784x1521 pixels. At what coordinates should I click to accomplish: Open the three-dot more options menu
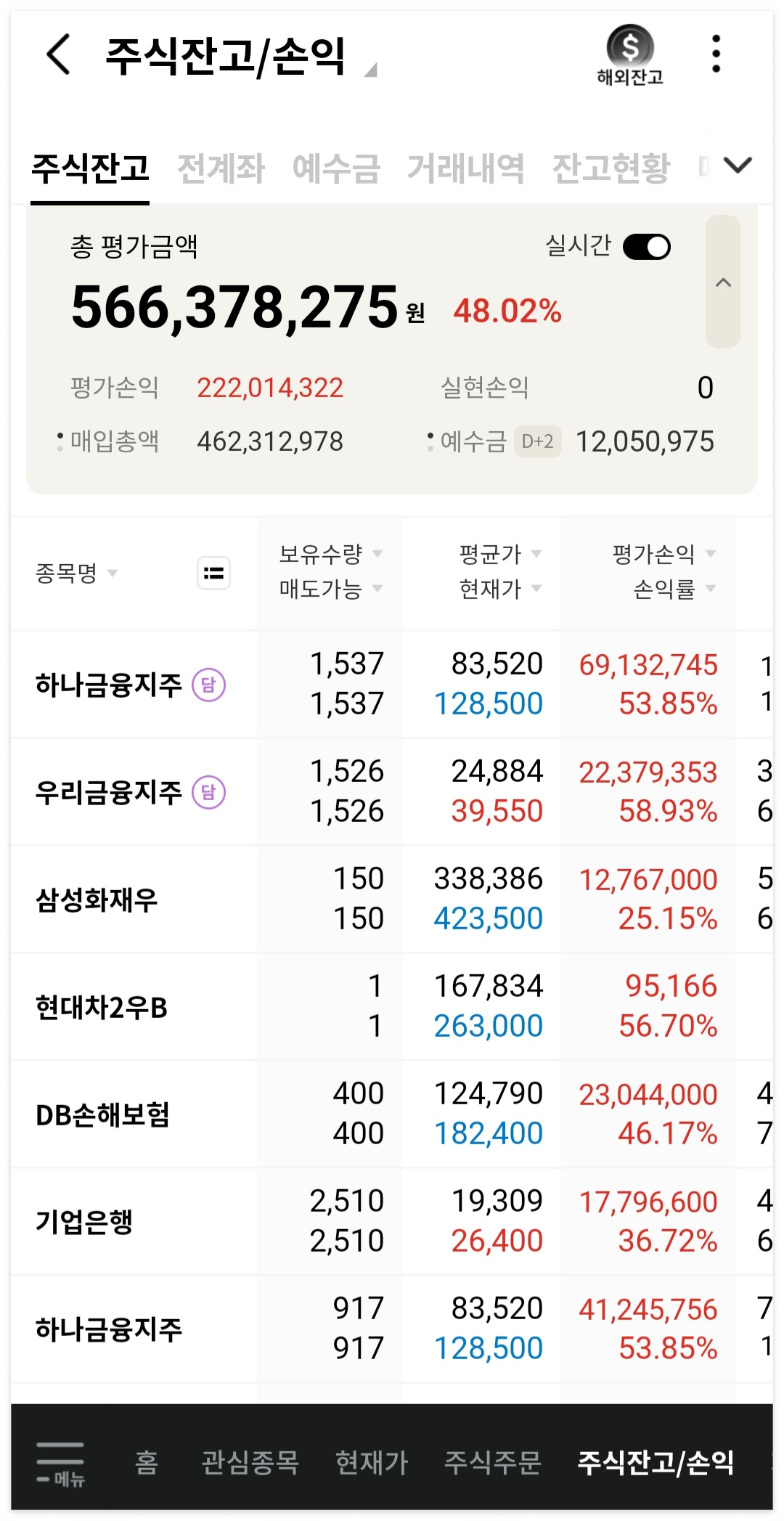[x=716, y=54]
